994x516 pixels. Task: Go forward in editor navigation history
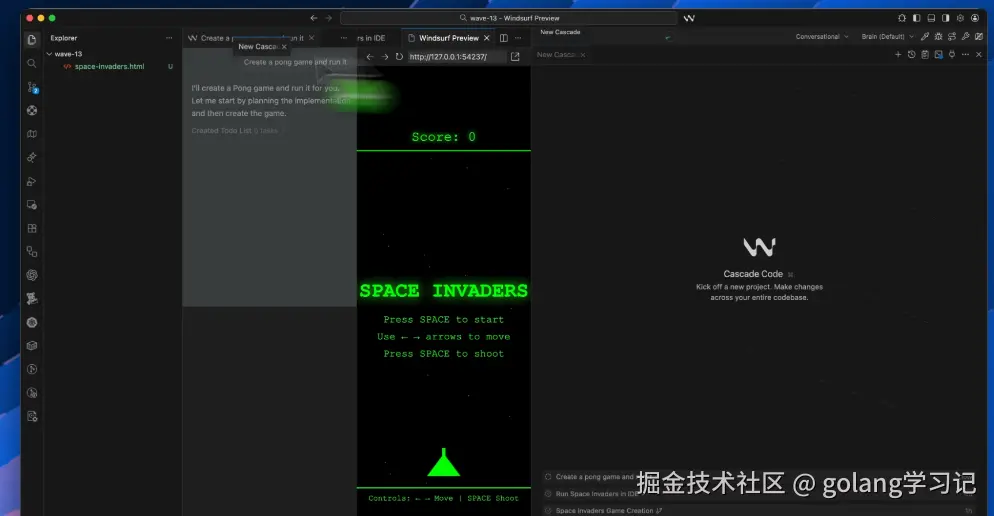click(x=328, y=18)
